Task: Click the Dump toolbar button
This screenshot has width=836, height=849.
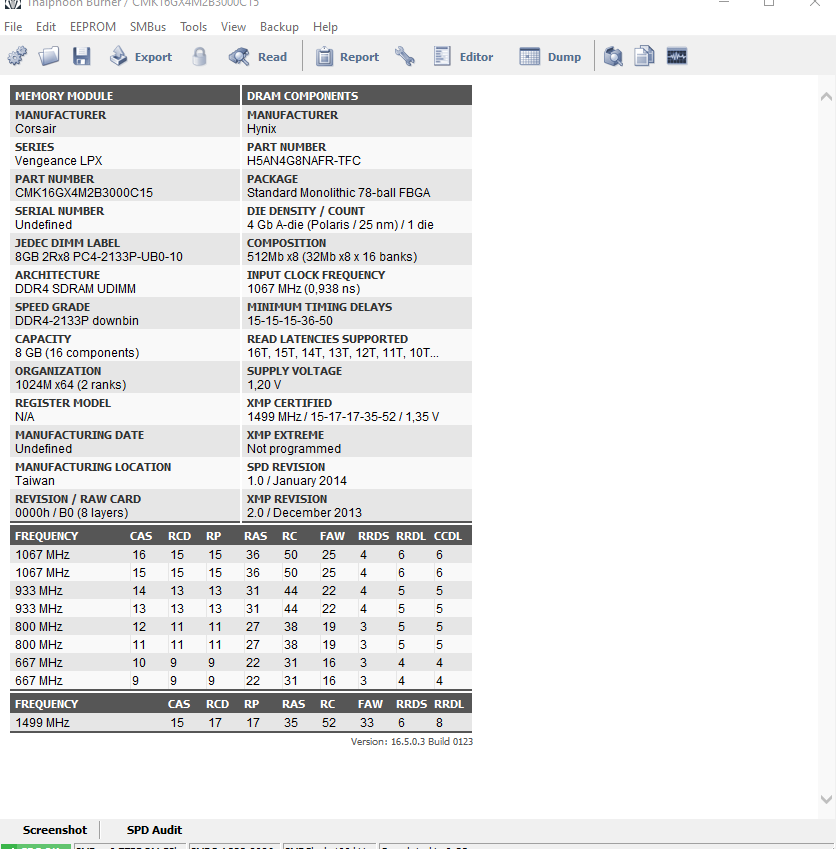Action: point(550,56)
